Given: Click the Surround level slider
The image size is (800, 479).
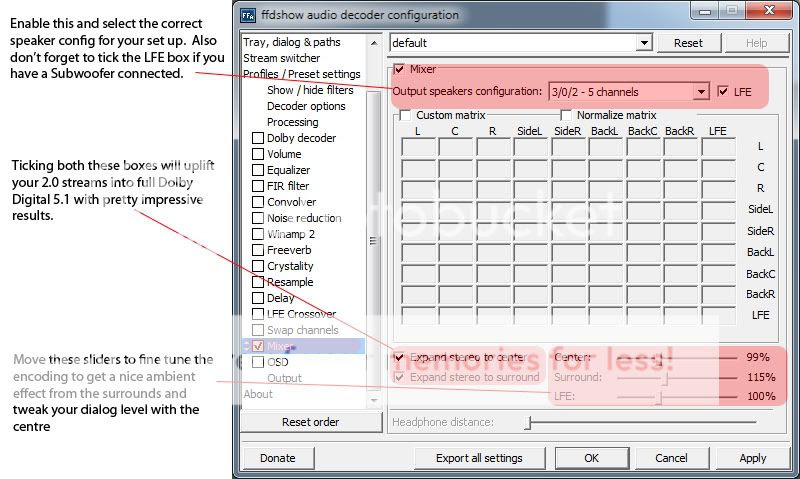Looking at the screenshot, I should 677,378.
